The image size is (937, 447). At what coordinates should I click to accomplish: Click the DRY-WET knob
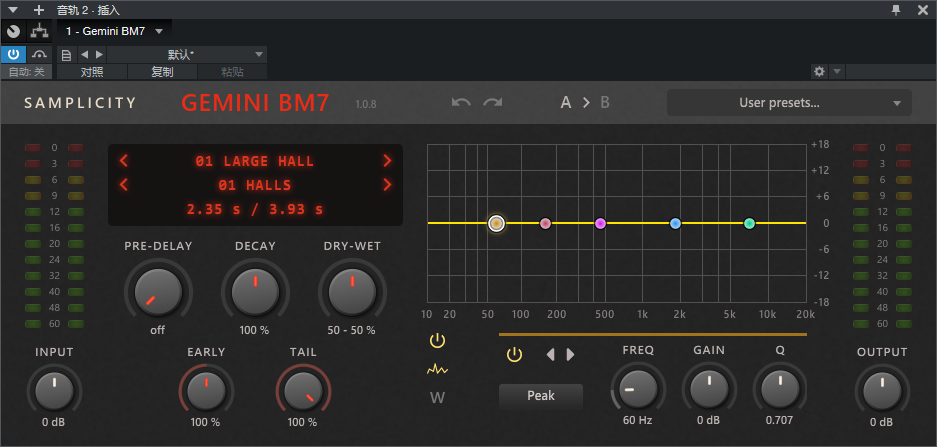point(352,292)
